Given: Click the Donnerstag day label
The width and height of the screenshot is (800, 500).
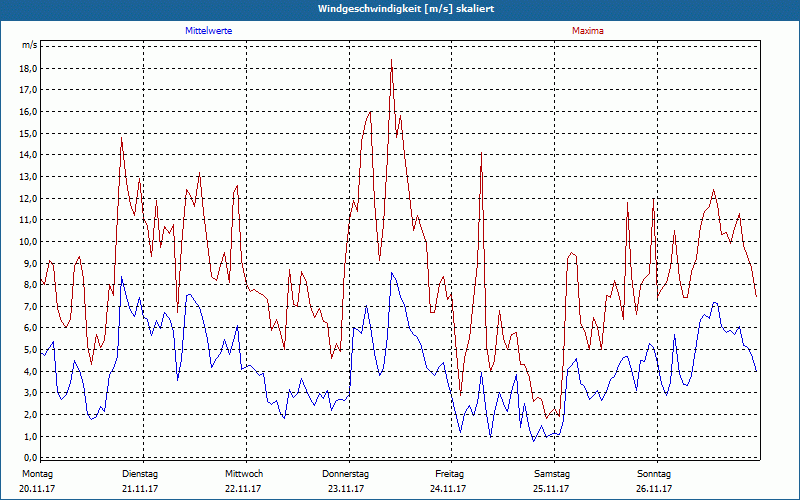Looking at the screenshot, I should point(345,474).
